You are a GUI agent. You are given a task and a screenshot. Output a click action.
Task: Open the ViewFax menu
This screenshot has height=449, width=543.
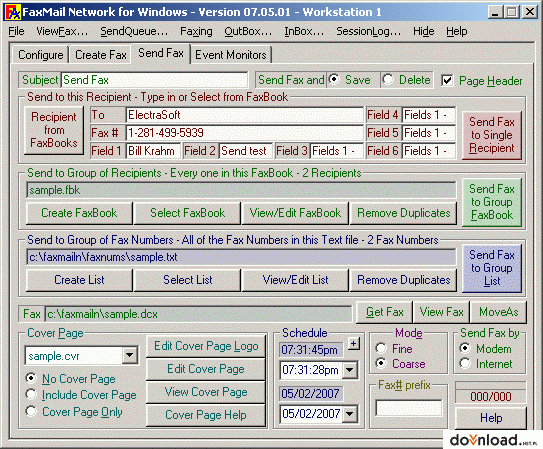62,31
